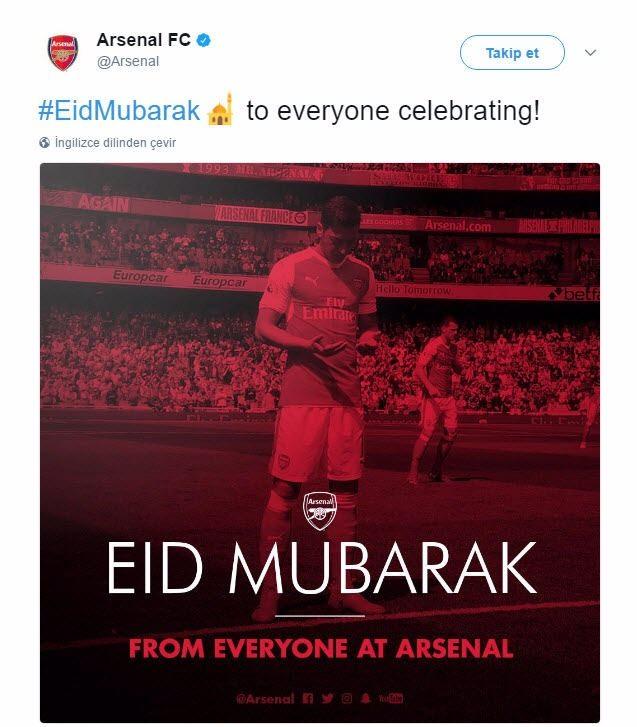The width and height of the screenshot is (637, 727).
Task: Click the mosque emoji in the tweet
Action: point(221,110)
